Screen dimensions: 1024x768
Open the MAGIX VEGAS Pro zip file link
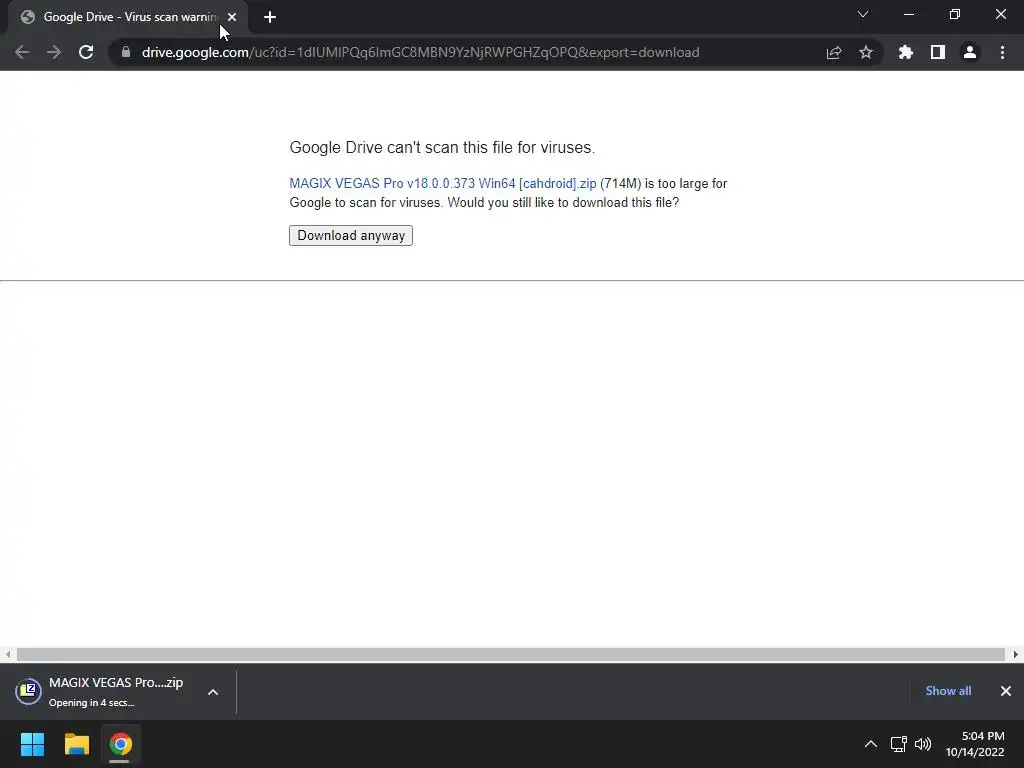pos(443,184)
